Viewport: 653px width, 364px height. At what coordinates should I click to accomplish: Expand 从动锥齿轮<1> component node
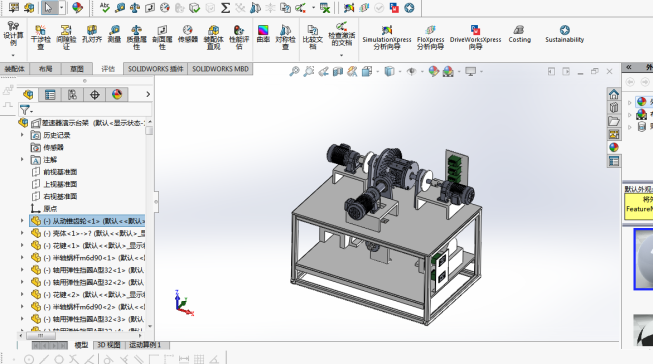tap(22, 221)
